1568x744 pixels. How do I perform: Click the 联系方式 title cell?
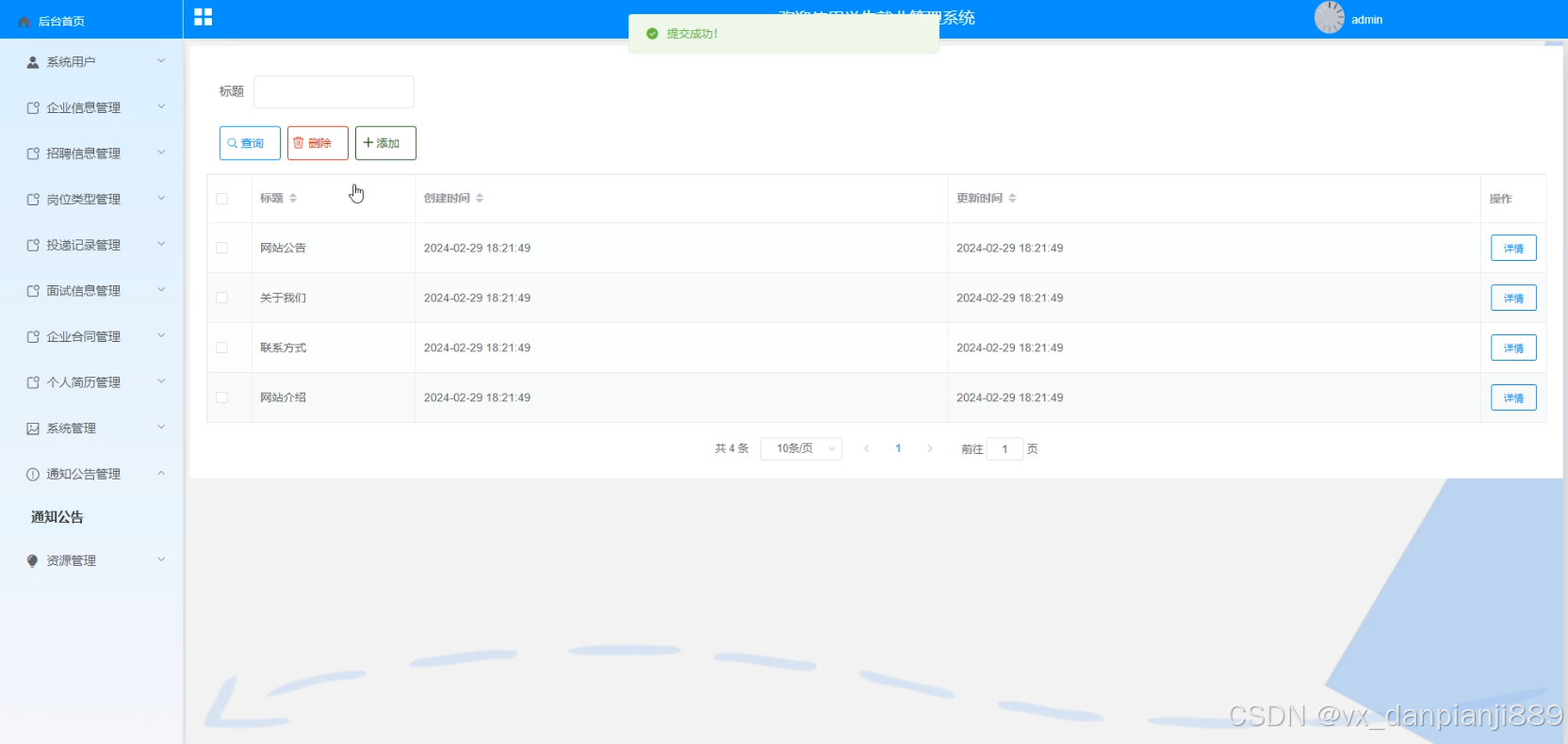283,348
